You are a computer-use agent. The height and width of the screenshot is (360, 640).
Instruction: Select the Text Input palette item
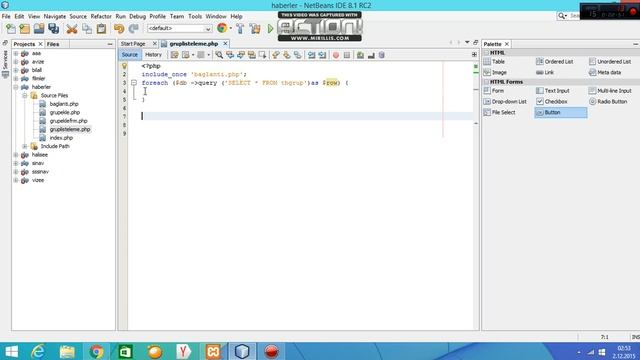(x=553, y=91)
